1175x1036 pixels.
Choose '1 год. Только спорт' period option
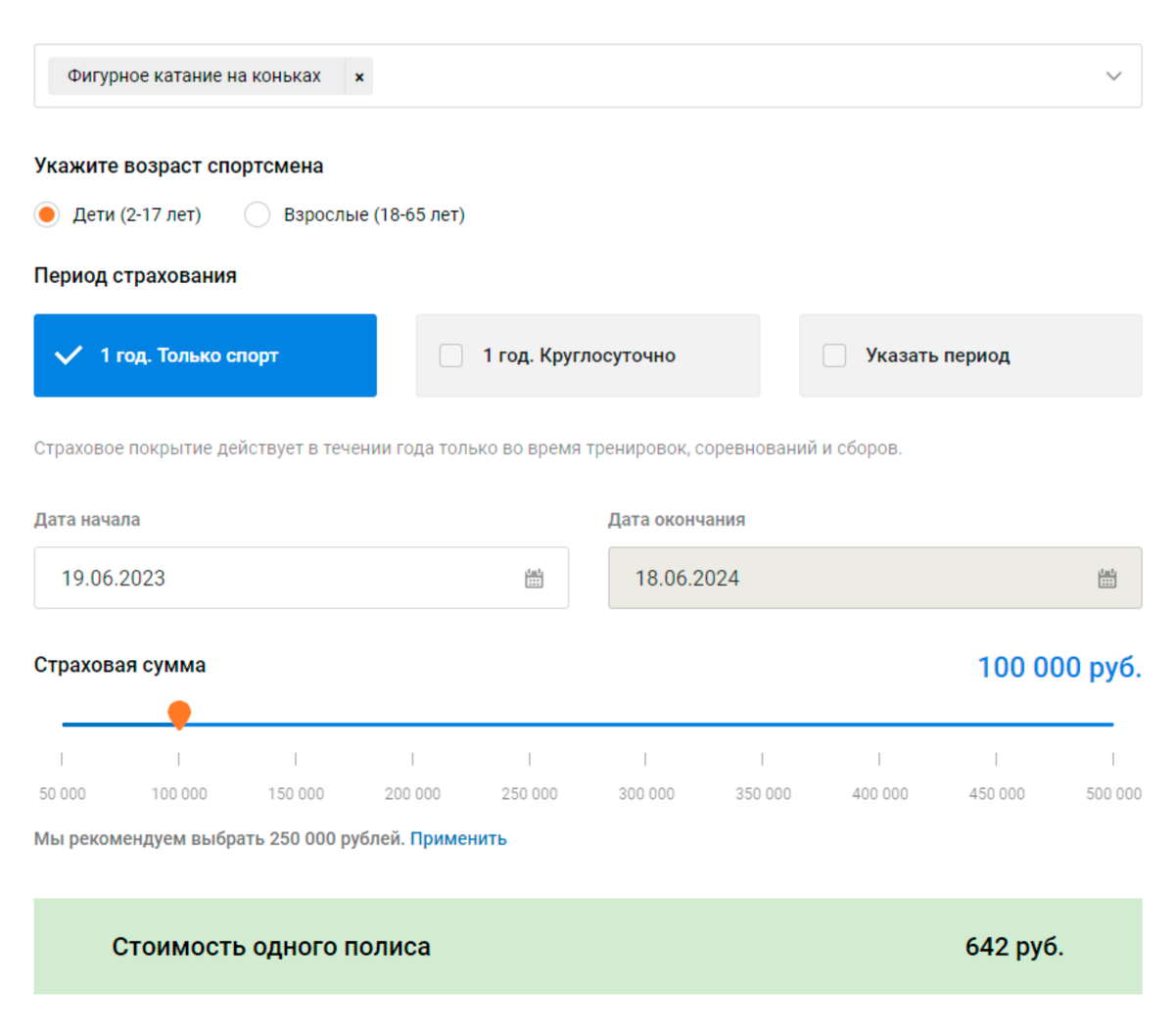[205, 355]
